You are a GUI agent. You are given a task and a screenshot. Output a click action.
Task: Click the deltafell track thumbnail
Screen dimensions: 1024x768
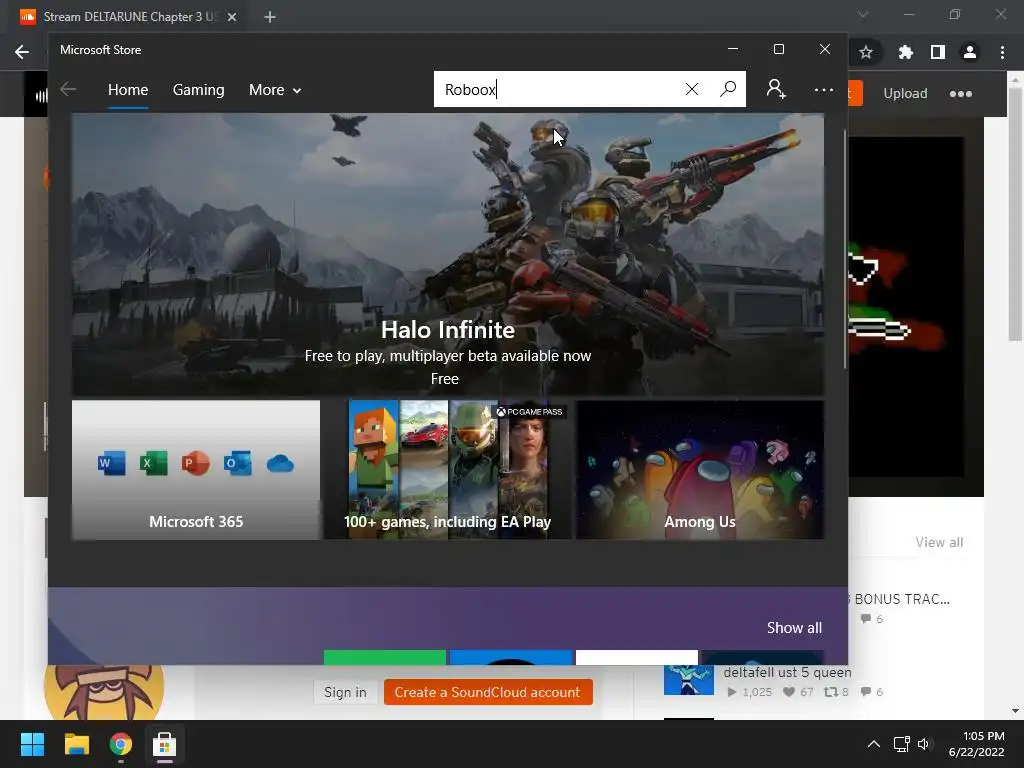689,680
